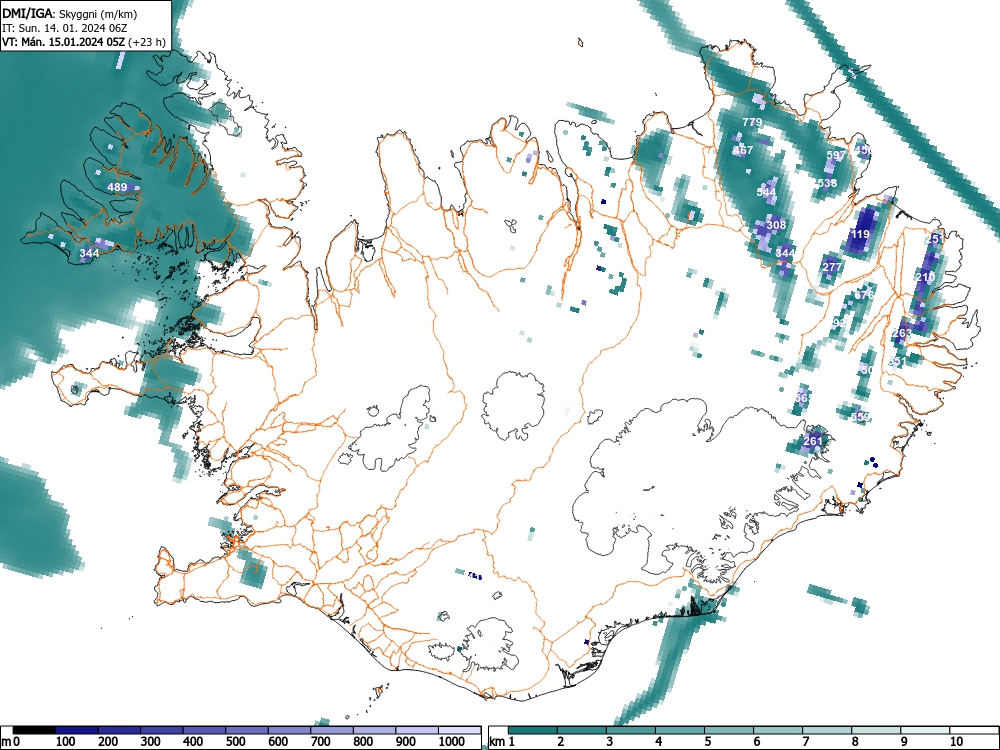The width and height of the screenshot is (1000, 750).
Task: Click the 100 label on meter scale
Action: click(x=66, y=742)
